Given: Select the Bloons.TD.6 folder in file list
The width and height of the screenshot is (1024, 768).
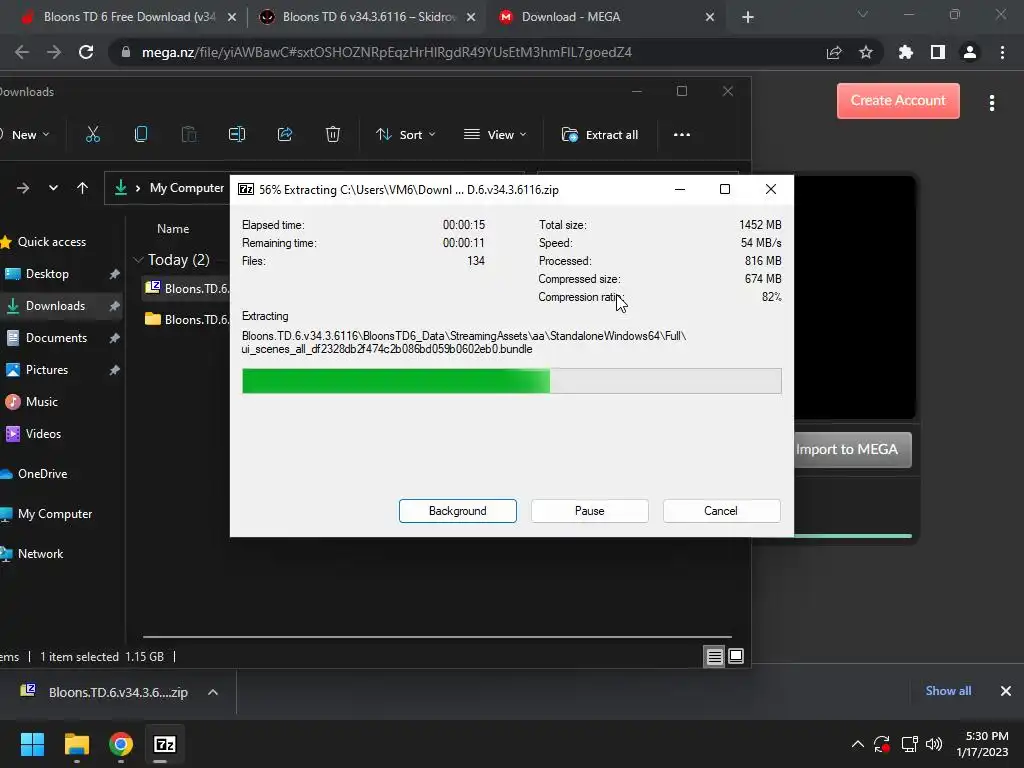Looking at the screenshot, I should 187,319.
